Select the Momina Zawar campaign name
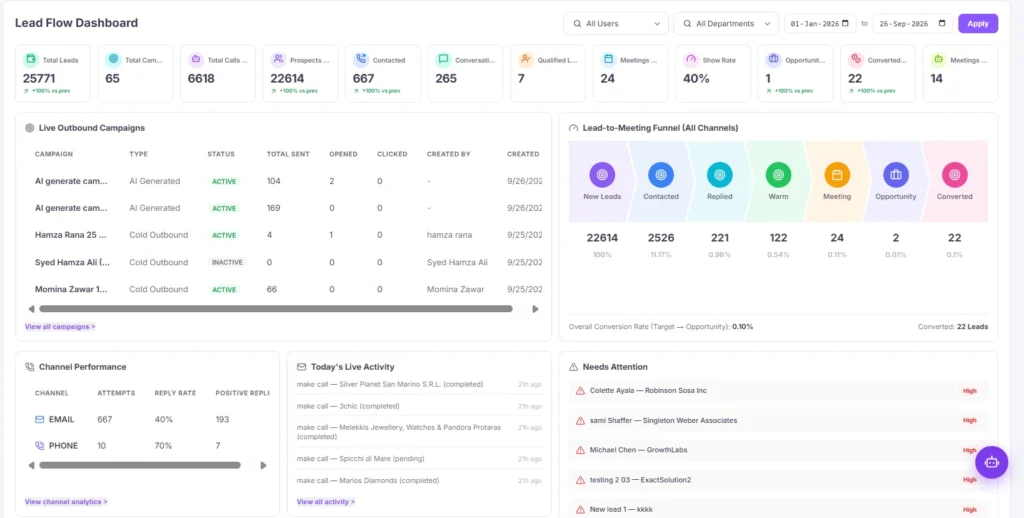The height and width of the screenshot is (518, 1024). click(x=71, y=289)
